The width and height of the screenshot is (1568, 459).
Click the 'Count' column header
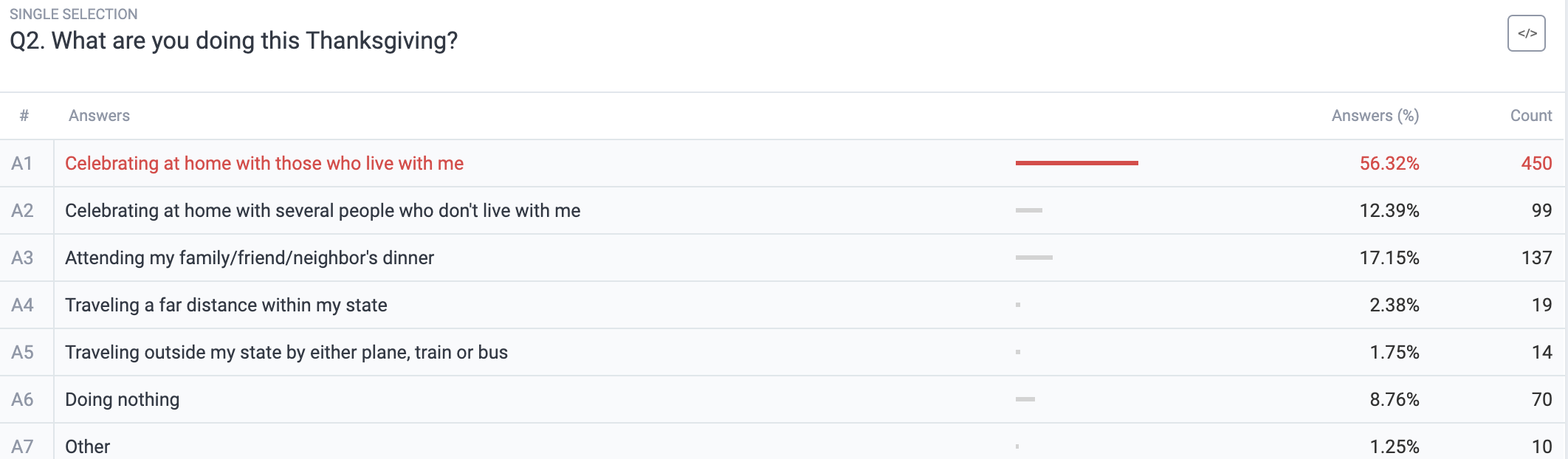pyautogui.click(x=1530, y=116)
